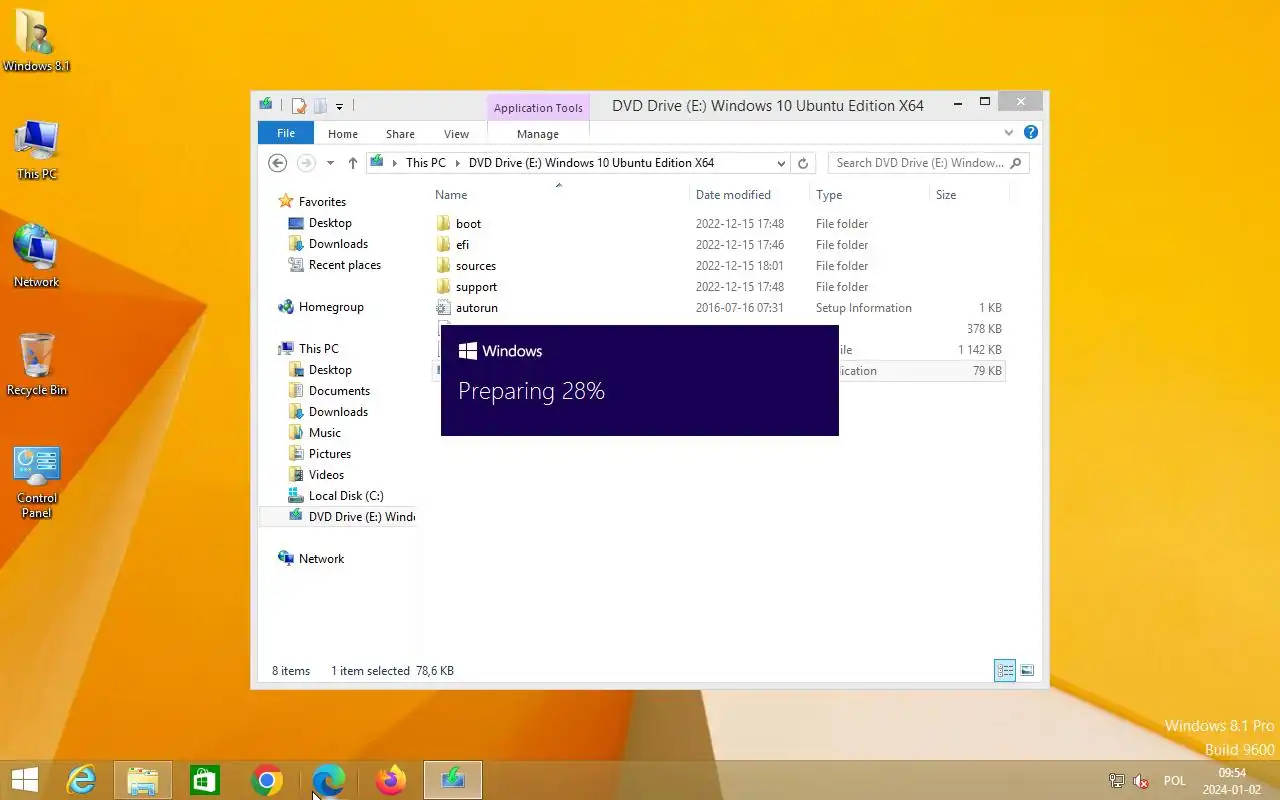Select Local Disk (C:) in navigation pane

[346, 496]
